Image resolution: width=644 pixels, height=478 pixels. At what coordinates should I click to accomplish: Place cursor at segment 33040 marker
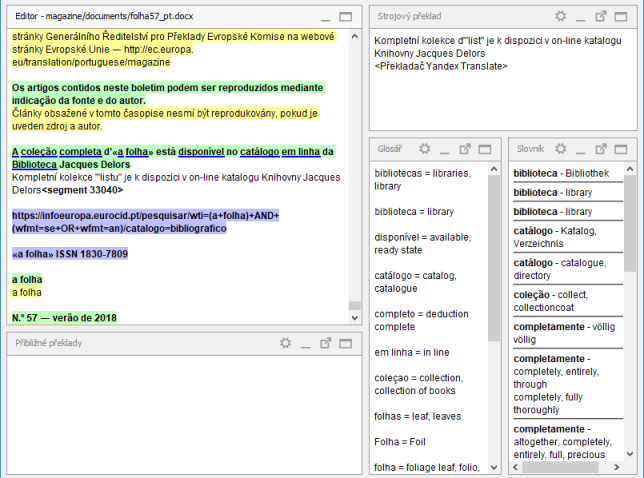coord(82,190)
